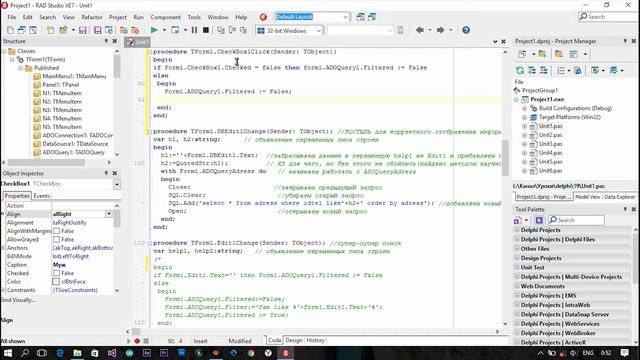Open the Tools menu
This screenshot has width=640, height=360.
[194, 17]
